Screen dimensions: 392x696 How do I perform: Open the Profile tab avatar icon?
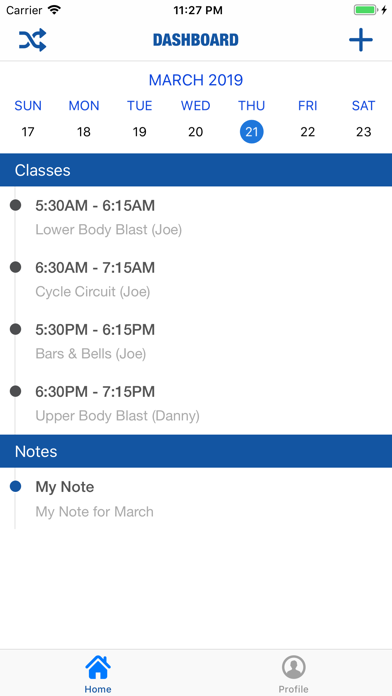293,667
